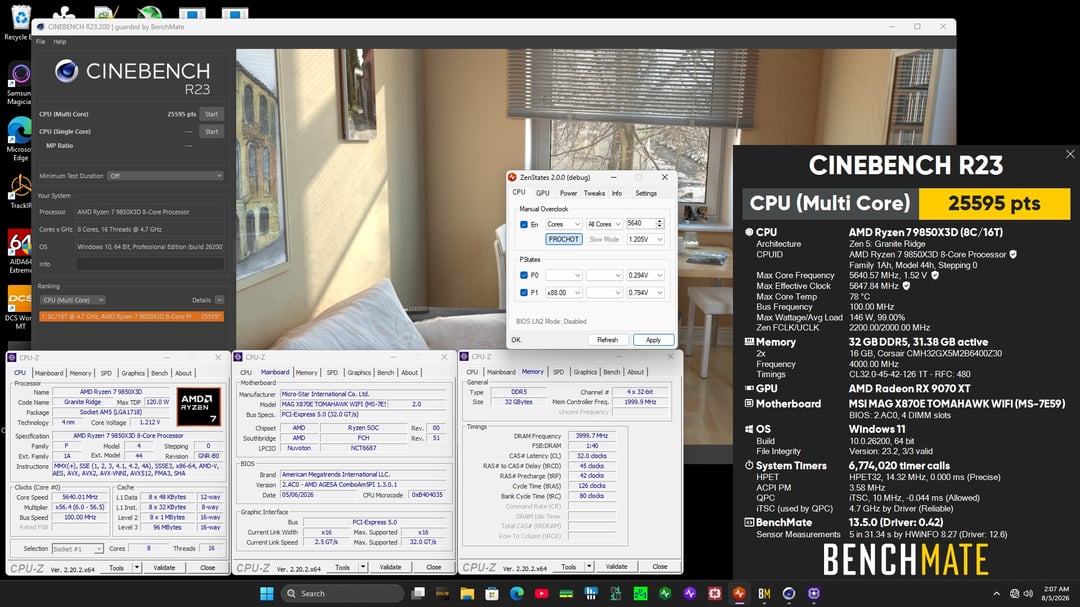Click the taskbar Search box
The width and height of the screenshot is (1080, 607).
(x=342, y=593)
